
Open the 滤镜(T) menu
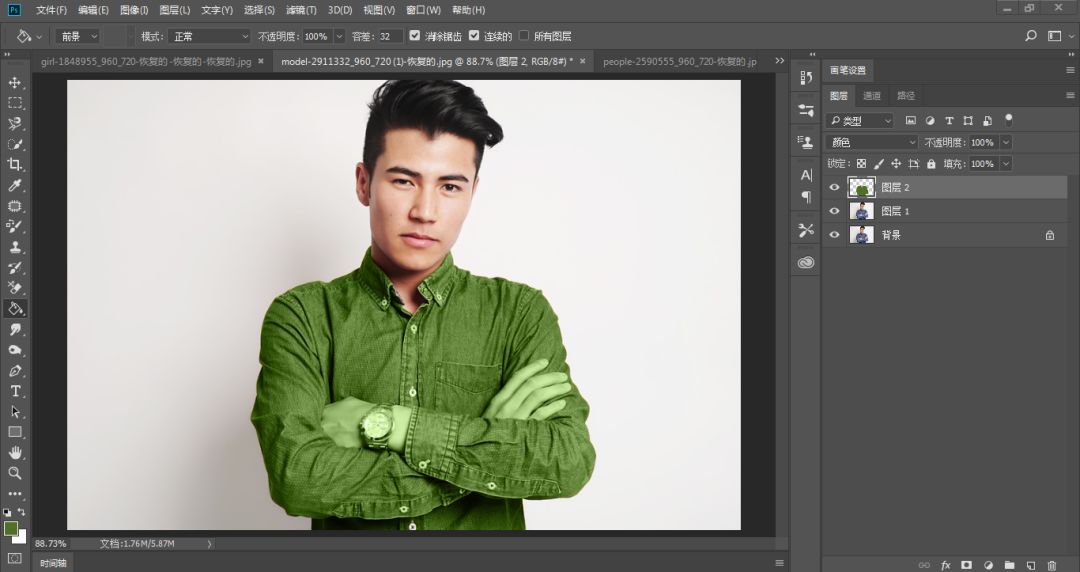[301, 10]
